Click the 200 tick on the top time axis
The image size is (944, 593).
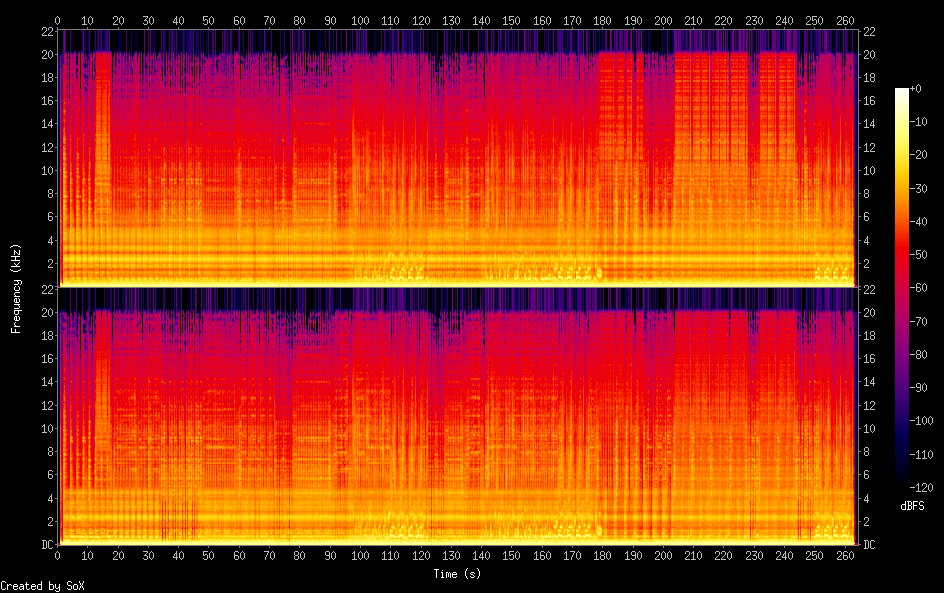click(662, 20)
